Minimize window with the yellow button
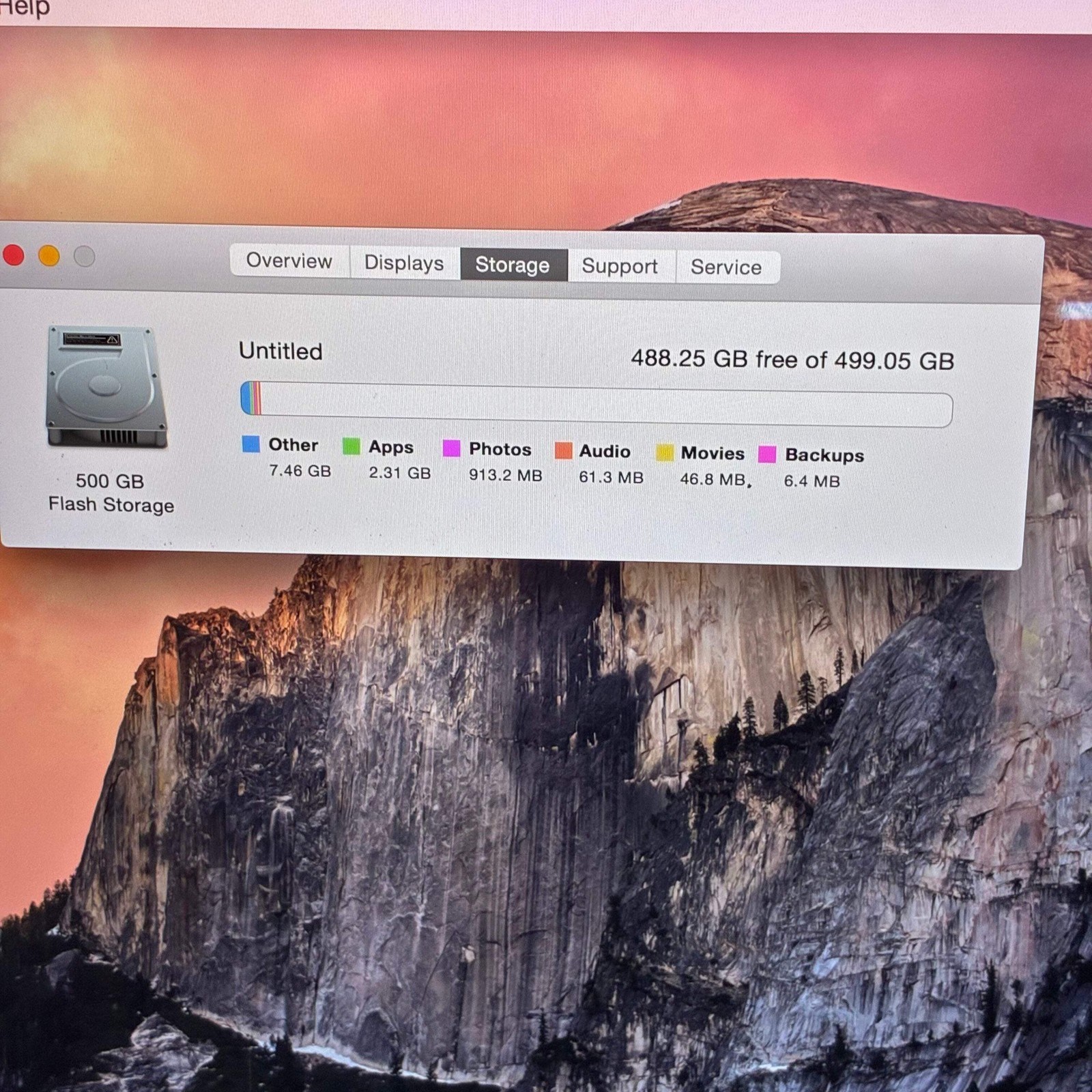Screen dimensions: 1092x1092 click(x=49, y=256)
